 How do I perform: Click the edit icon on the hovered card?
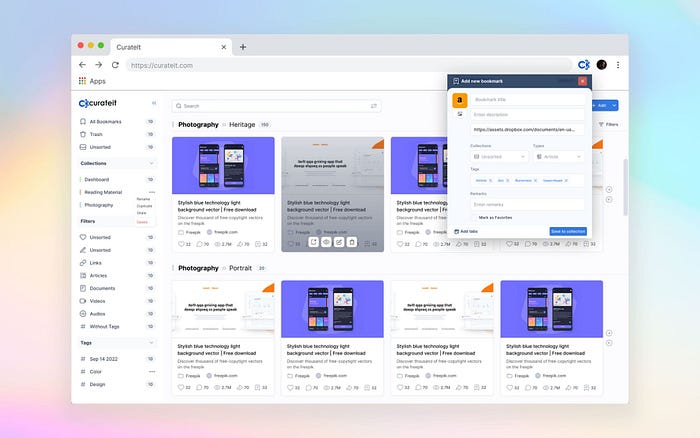click(339, 242)
